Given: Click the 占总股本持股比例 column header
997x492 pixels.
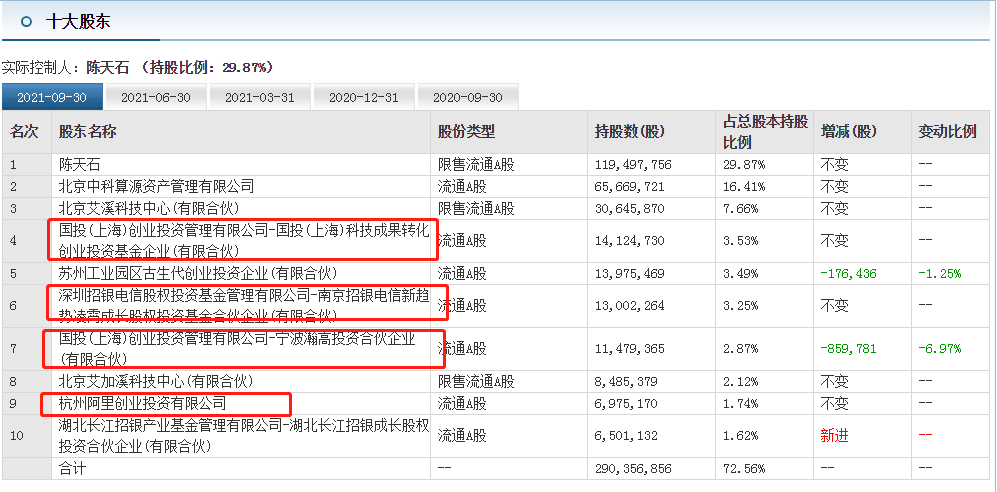Looking at the screenshot, I should 765,132.
